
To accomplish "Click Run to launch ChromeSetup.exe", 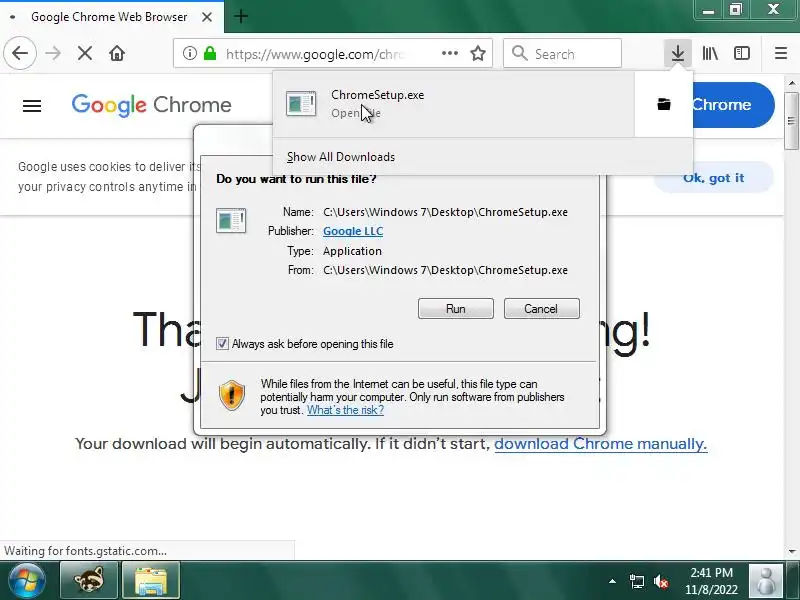I will 456,309.
